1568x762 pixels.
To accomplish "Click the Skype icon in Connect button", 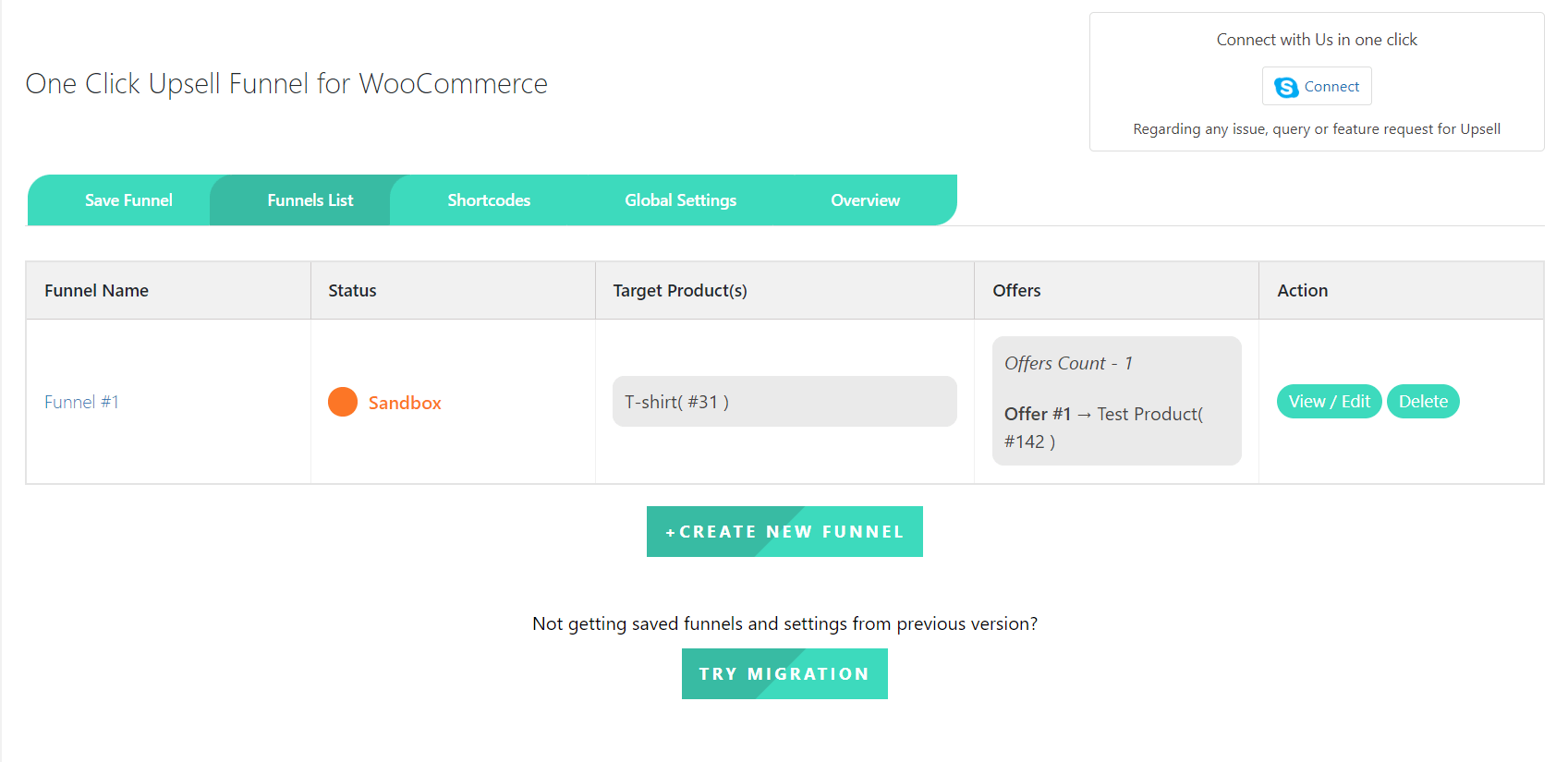I will coord(1286,87).
